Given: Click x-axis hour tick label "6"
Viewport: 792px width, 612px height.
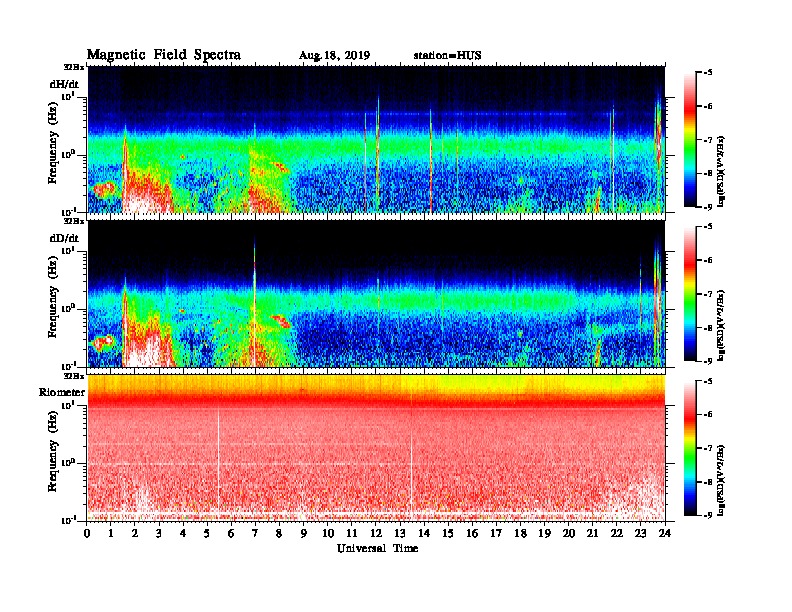Looking at the screenshot, I should (x=231, y=533).
